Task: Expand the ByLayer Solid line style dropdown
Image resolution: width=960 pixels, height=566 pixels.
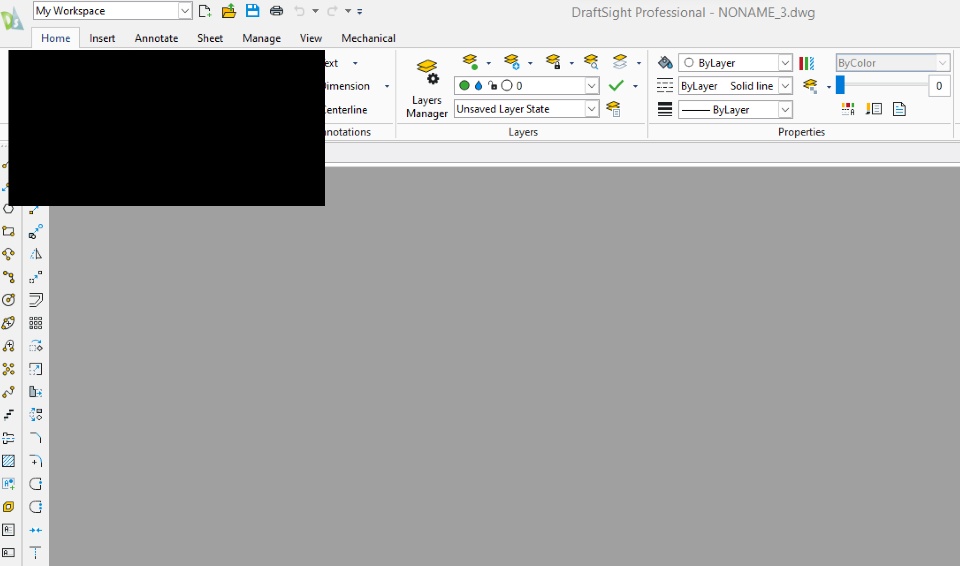Action: pos(785,86)
